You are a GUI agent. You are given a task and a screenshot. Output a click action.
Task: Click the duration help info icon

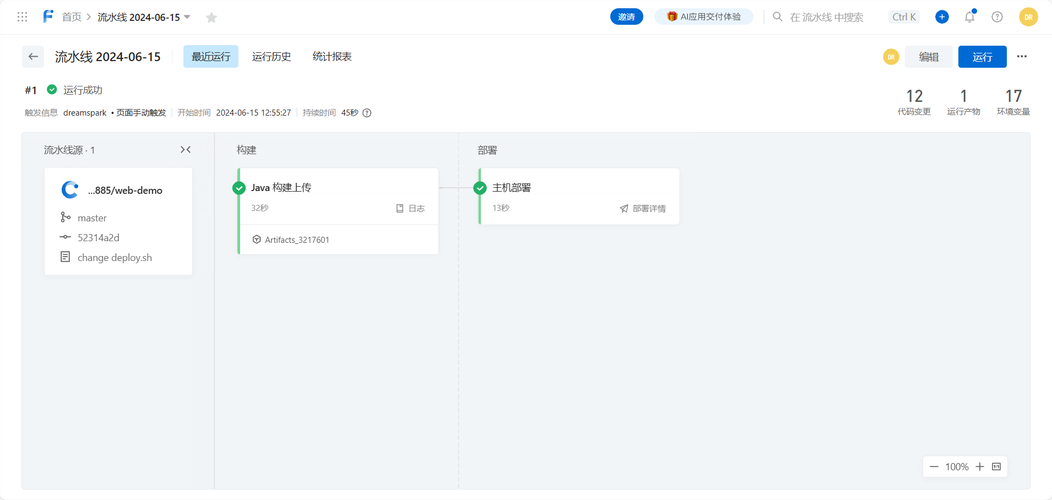pyautogui.click(x=367, y=113)
